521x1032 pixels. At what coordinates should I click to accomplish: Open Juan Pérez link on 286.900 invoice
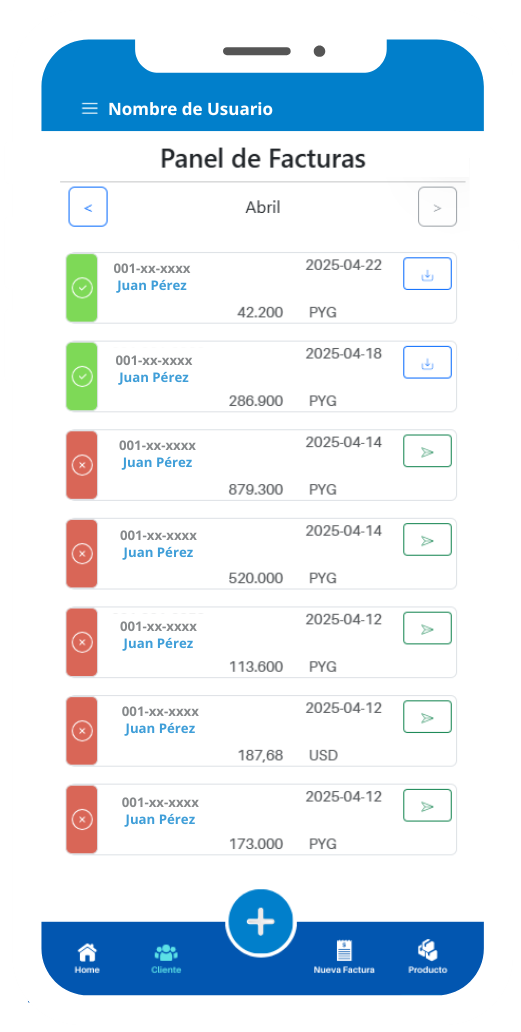(154, 378)
